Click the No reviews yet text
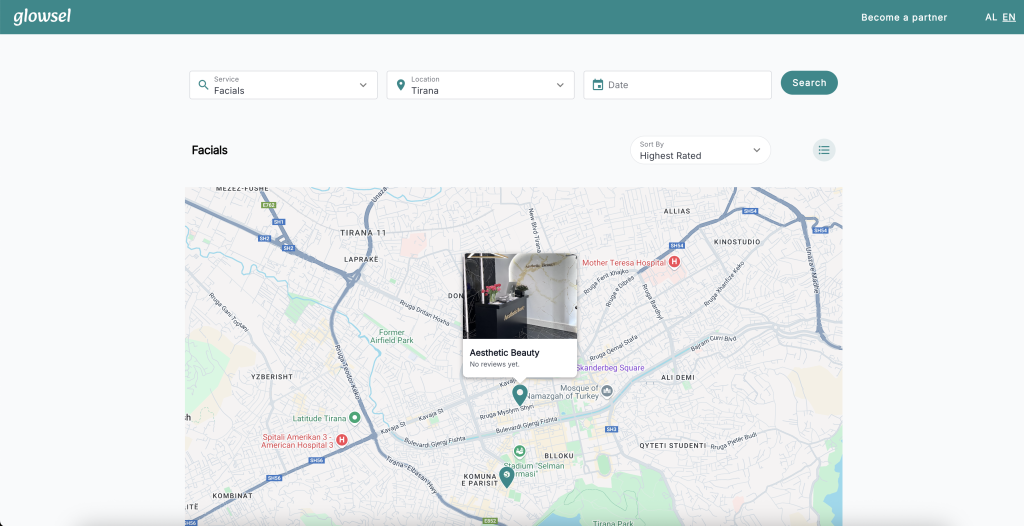This screenshot has width=1024, height=526. coord(494,364)
